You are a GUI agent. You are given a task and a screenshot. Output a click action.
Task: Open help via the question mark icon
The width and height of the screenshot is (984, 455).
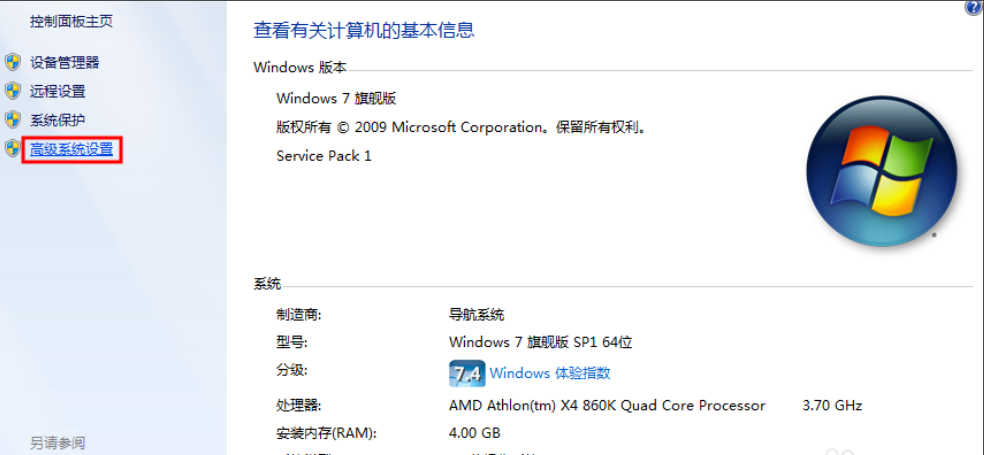tap(972, 7)
